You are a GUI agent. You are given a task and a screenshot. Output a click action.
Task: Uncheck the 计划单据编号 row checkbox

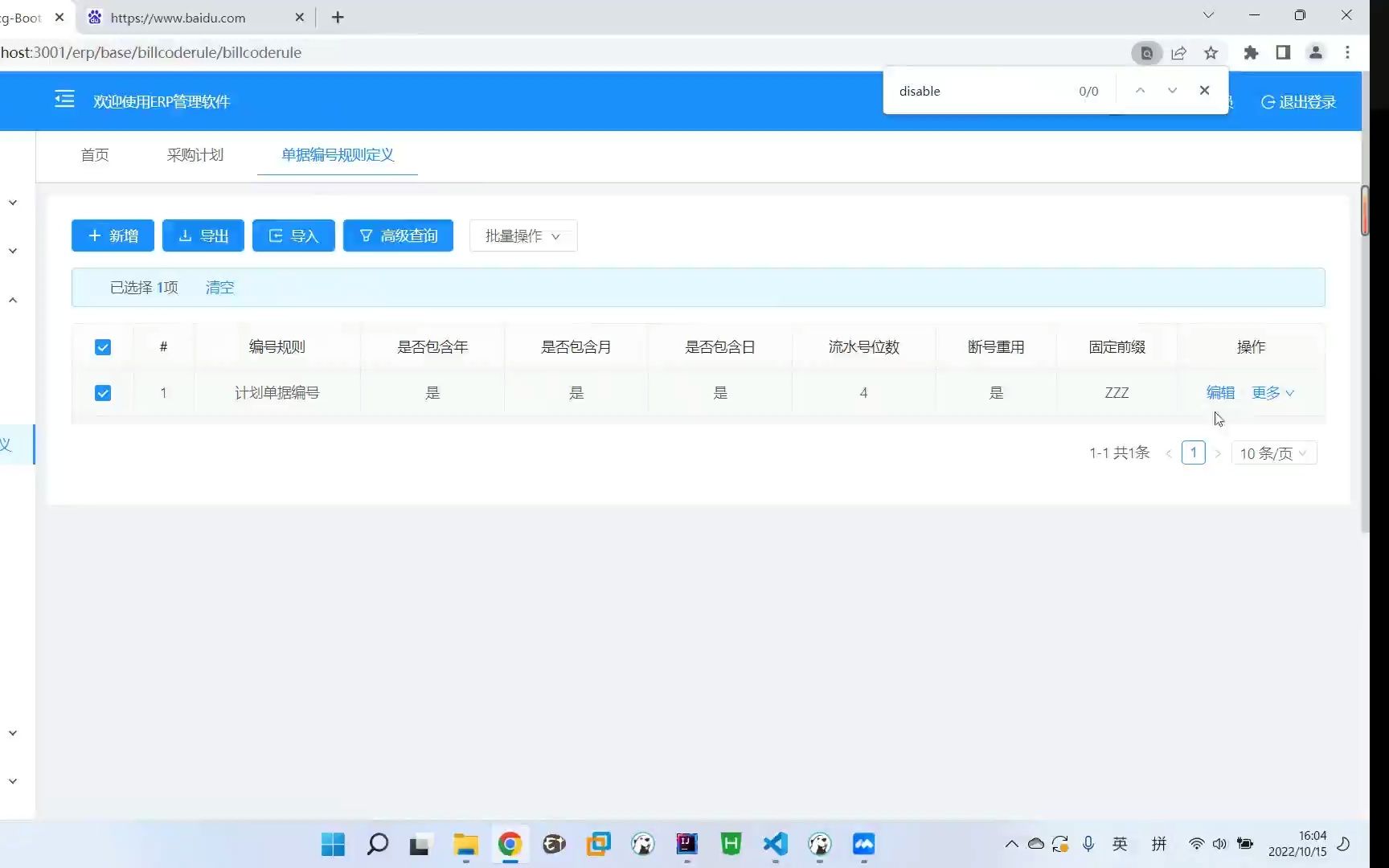point(103,393)
